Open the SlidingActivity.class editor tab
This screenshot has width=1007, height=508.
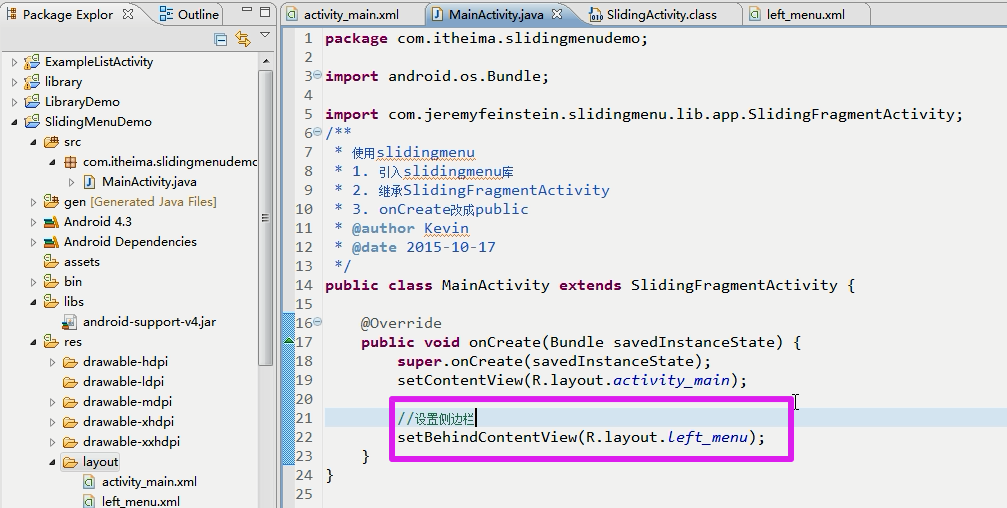tap(661, 15)
